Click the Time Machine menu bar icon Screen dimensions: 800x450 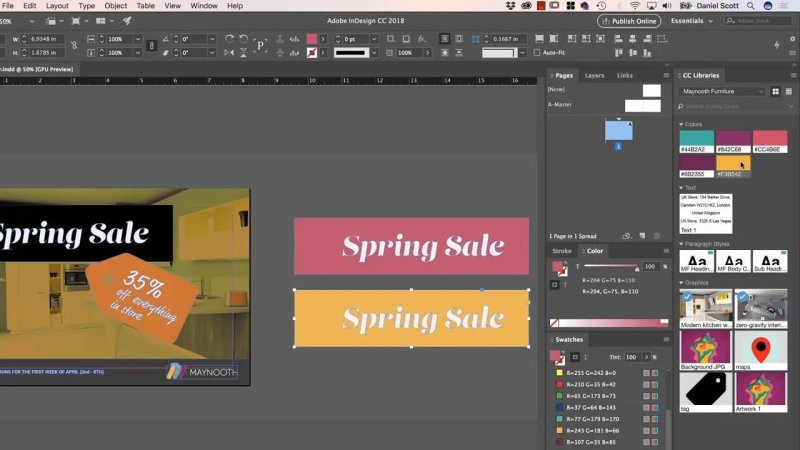(x=602, y=6)
